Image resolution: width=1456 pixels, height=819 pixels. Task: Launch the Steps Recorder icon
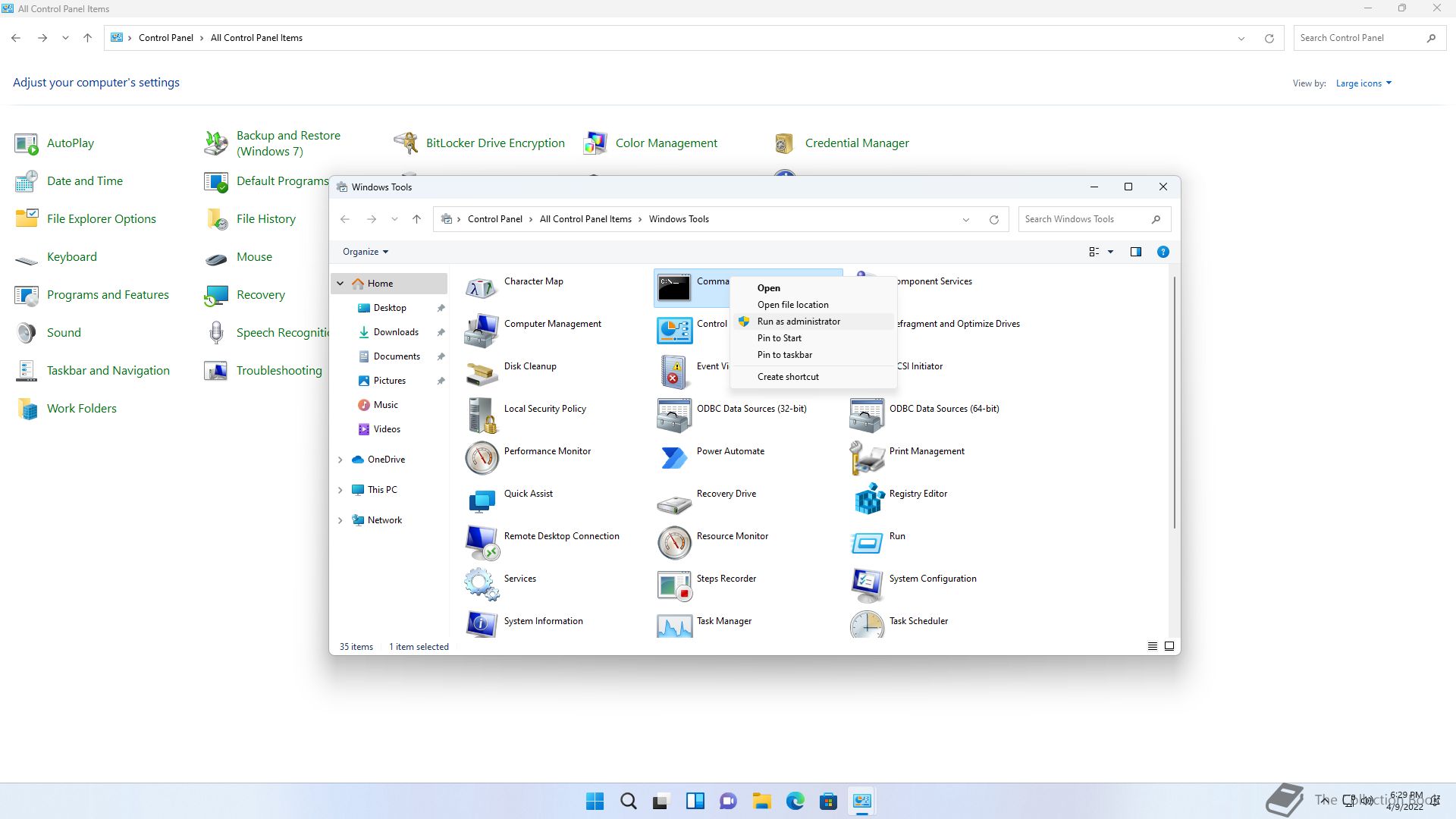674,585
